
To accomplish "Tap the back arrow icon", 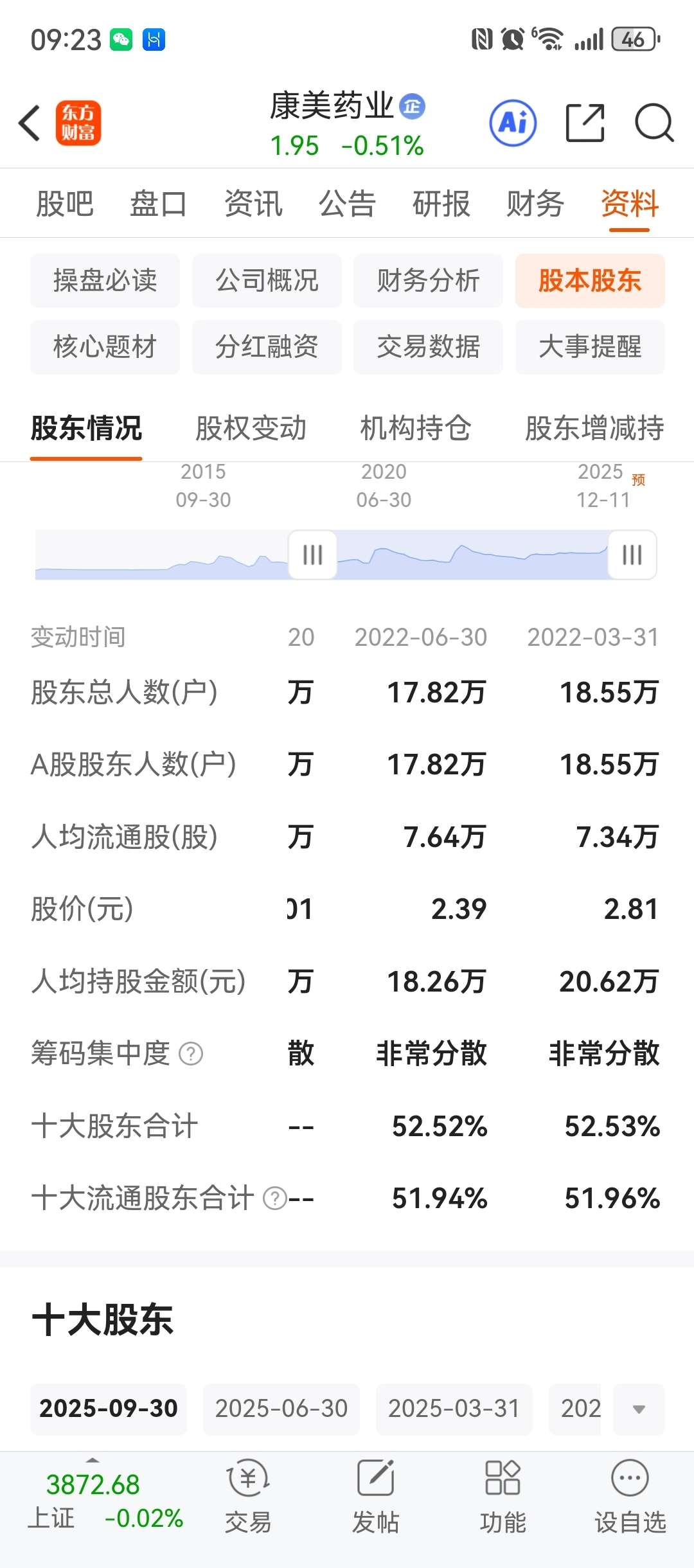I will coord(30,123).
